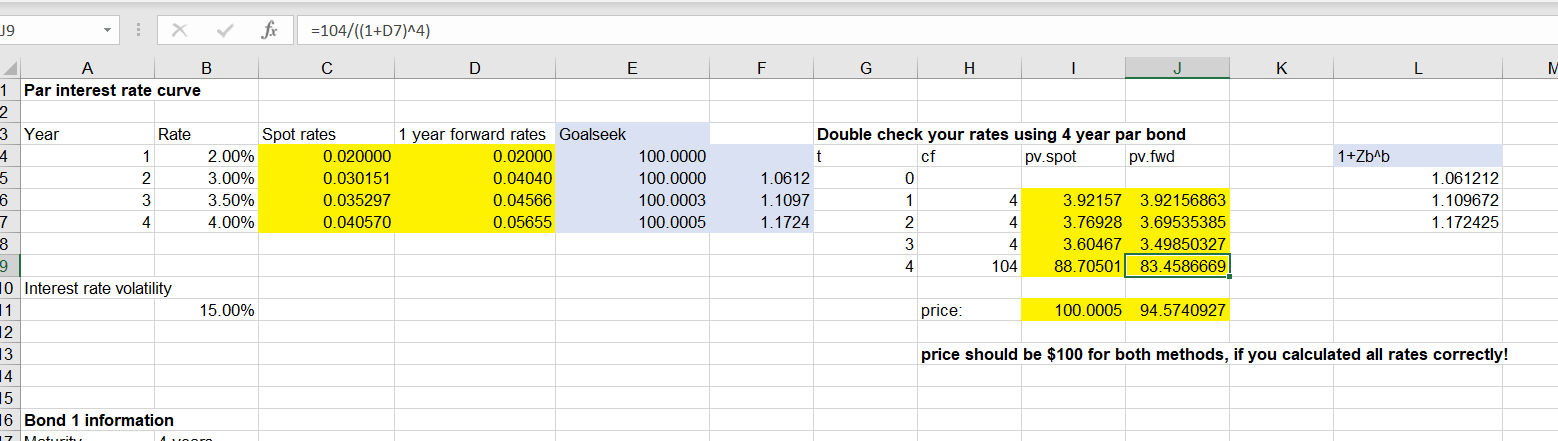Select cell 1.061212 in column L
Screen dimensions: 1558x441
click(x=1418, y=178)
